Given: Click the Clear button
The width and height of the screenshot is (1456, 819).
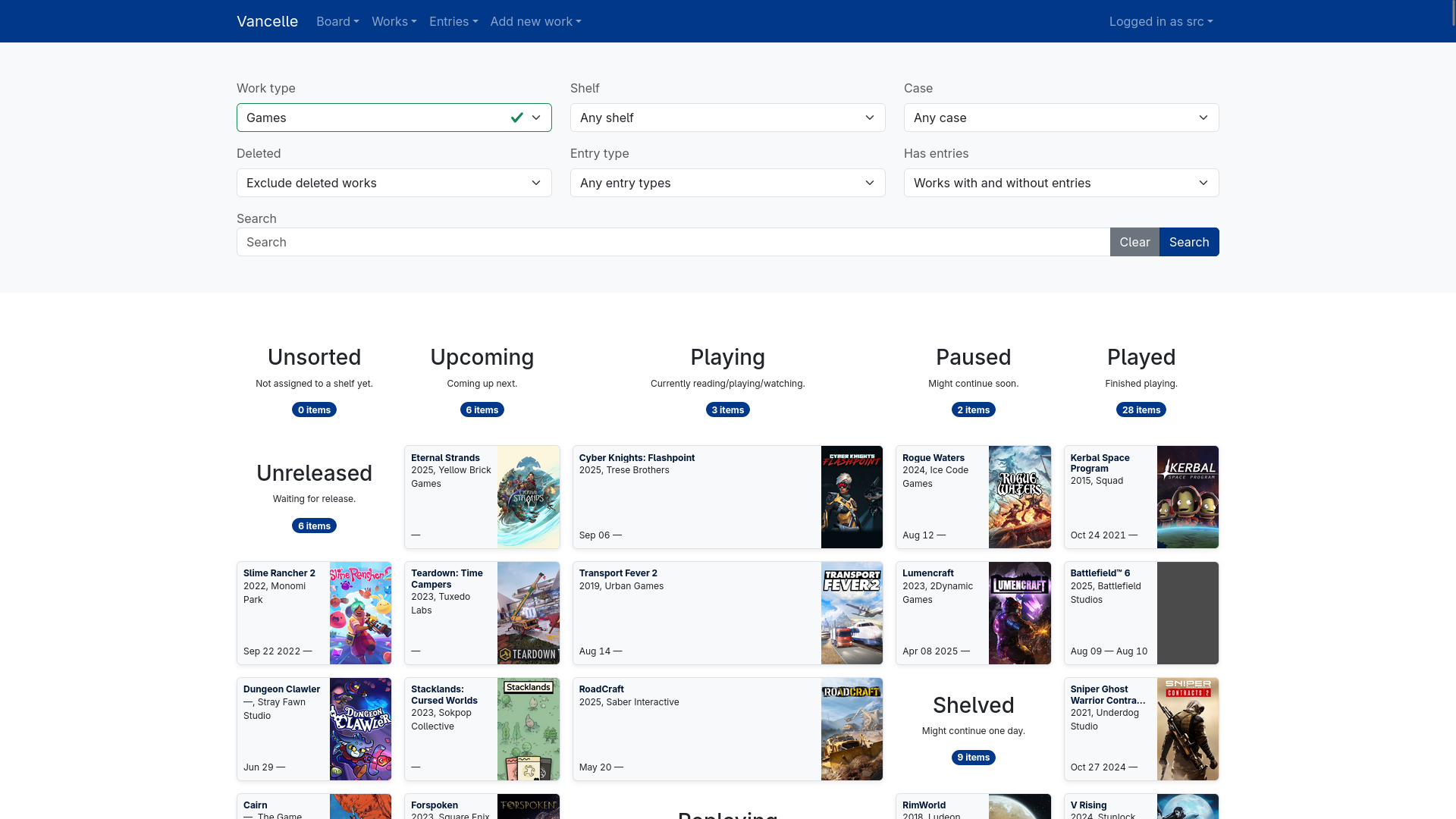Looking at the screenshot, I should (1134, 242).
